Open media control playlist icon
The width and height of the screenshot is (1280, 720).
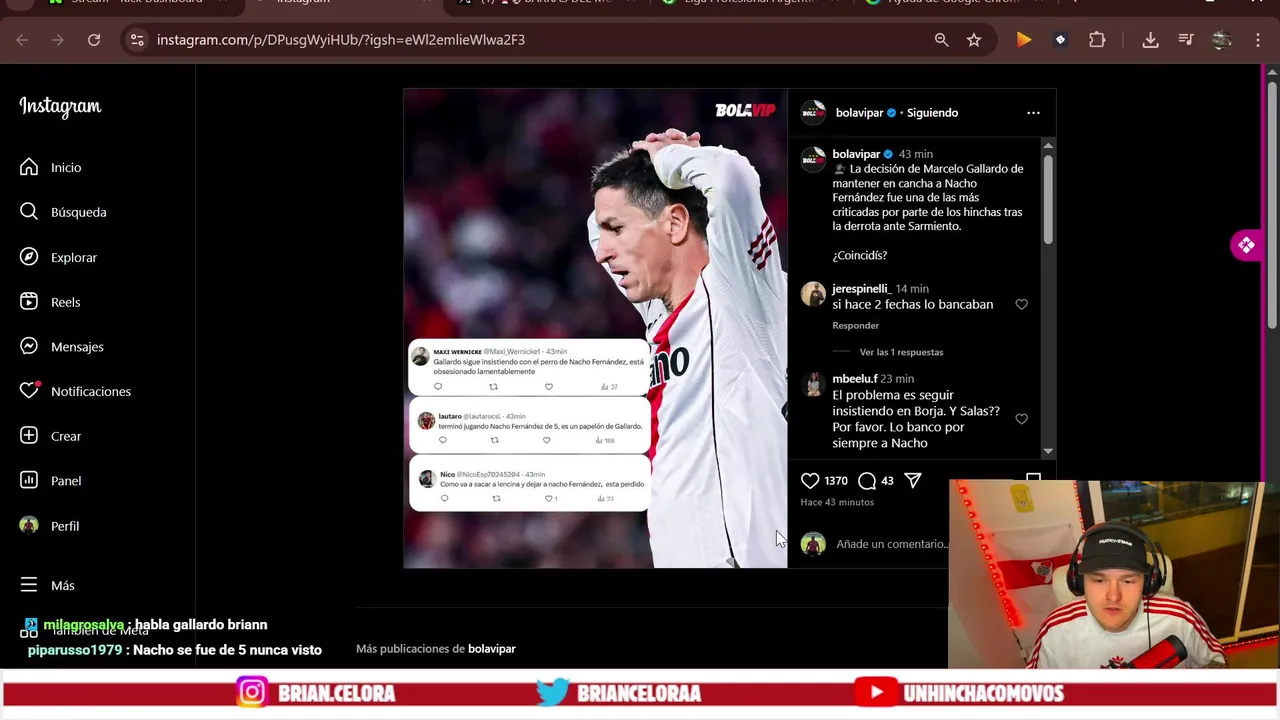1186,40
